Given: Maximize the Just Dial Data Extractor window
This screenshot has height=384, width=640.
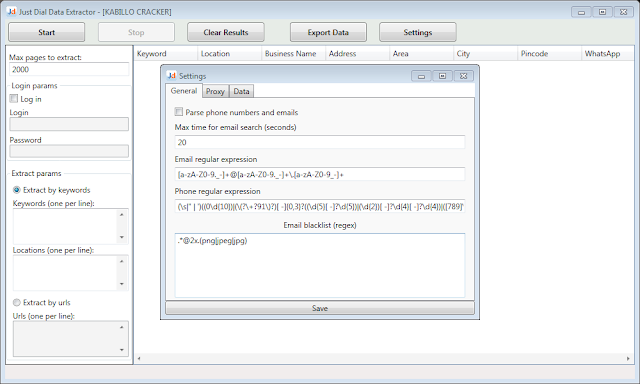Looking at the screenshot, I should pyautogui.click(x=602, y=12).
